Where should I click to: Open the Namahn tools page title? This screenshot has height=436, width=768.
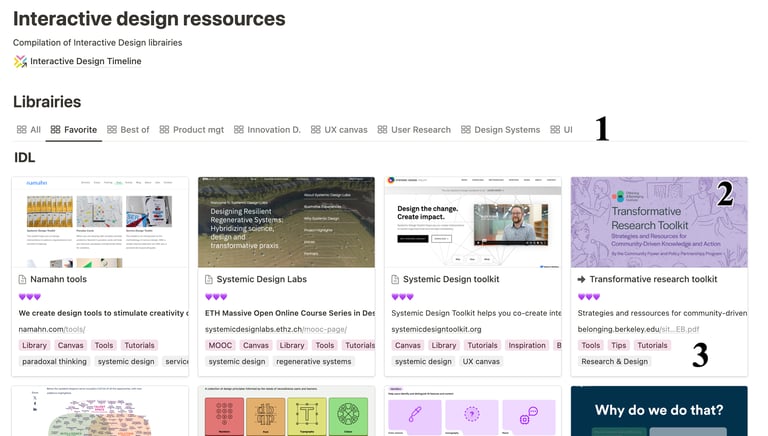pos(58,279)
